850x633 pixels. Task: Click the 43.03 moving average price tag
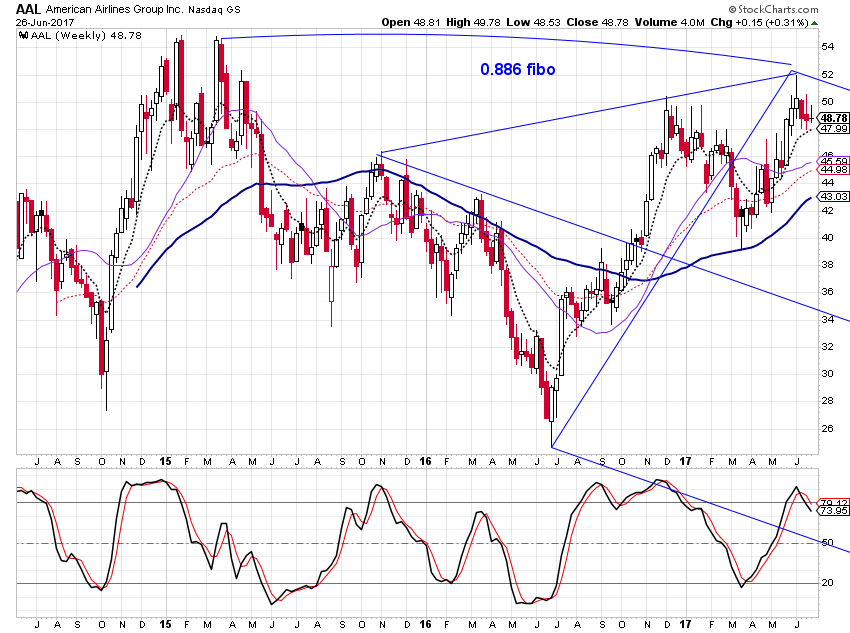coord(834,196)
